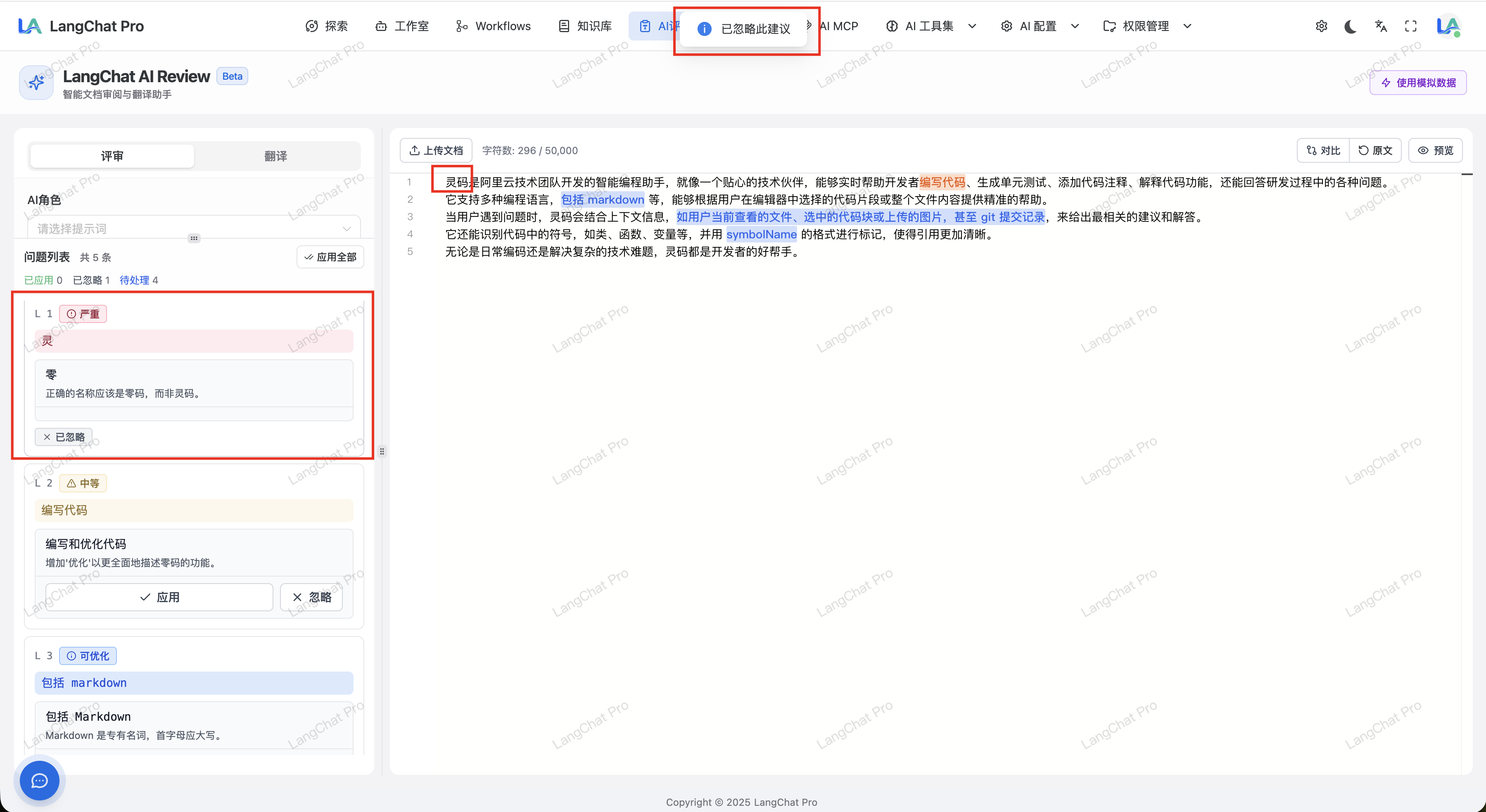Click the 上传文档 upload button
1486x812 pixels.
click(x=436, y=150)
